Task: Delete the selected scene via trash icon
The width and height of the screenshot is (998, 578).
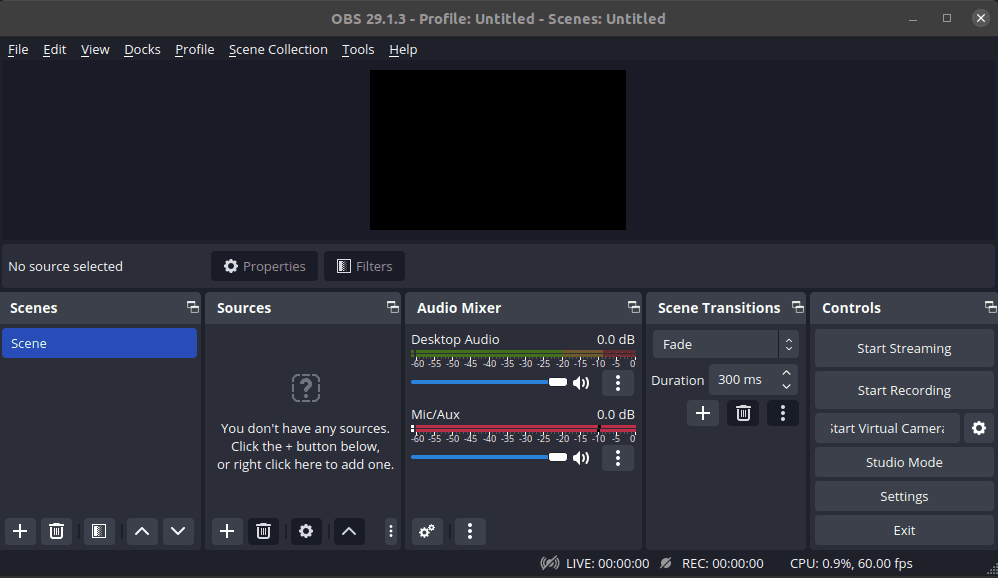Action: (x=56, y=531)
